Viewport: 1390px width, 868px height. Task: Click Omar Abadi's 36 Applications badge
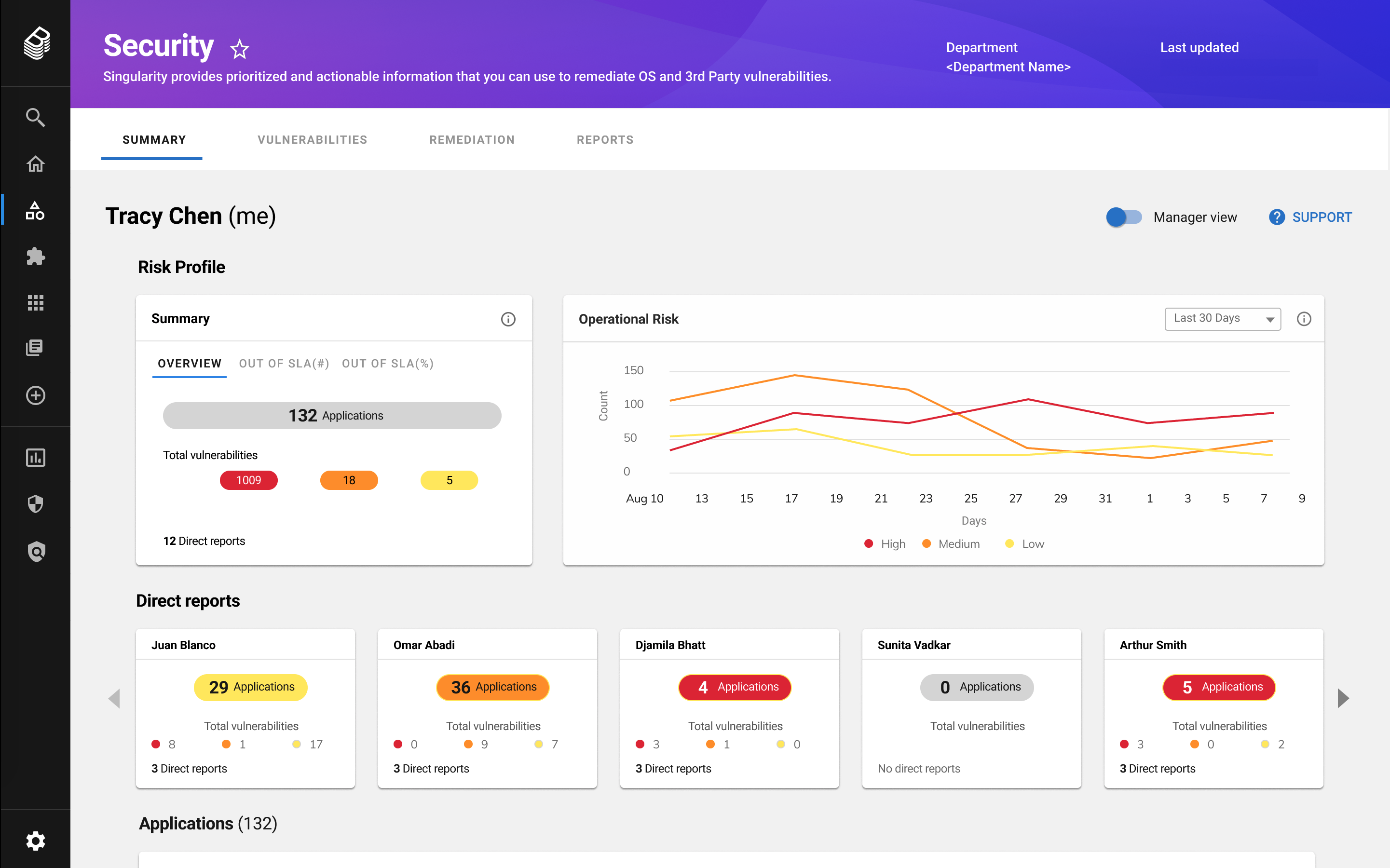pos(493,687)
